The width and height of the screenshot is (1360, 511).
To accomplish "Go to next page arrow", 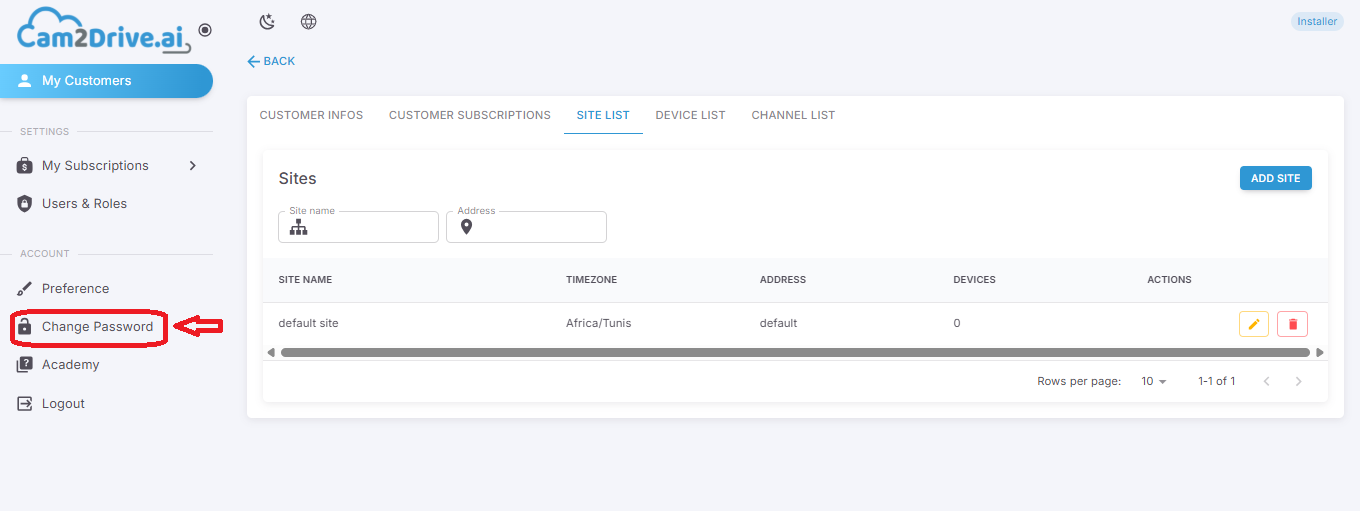I will point(1298,381).
